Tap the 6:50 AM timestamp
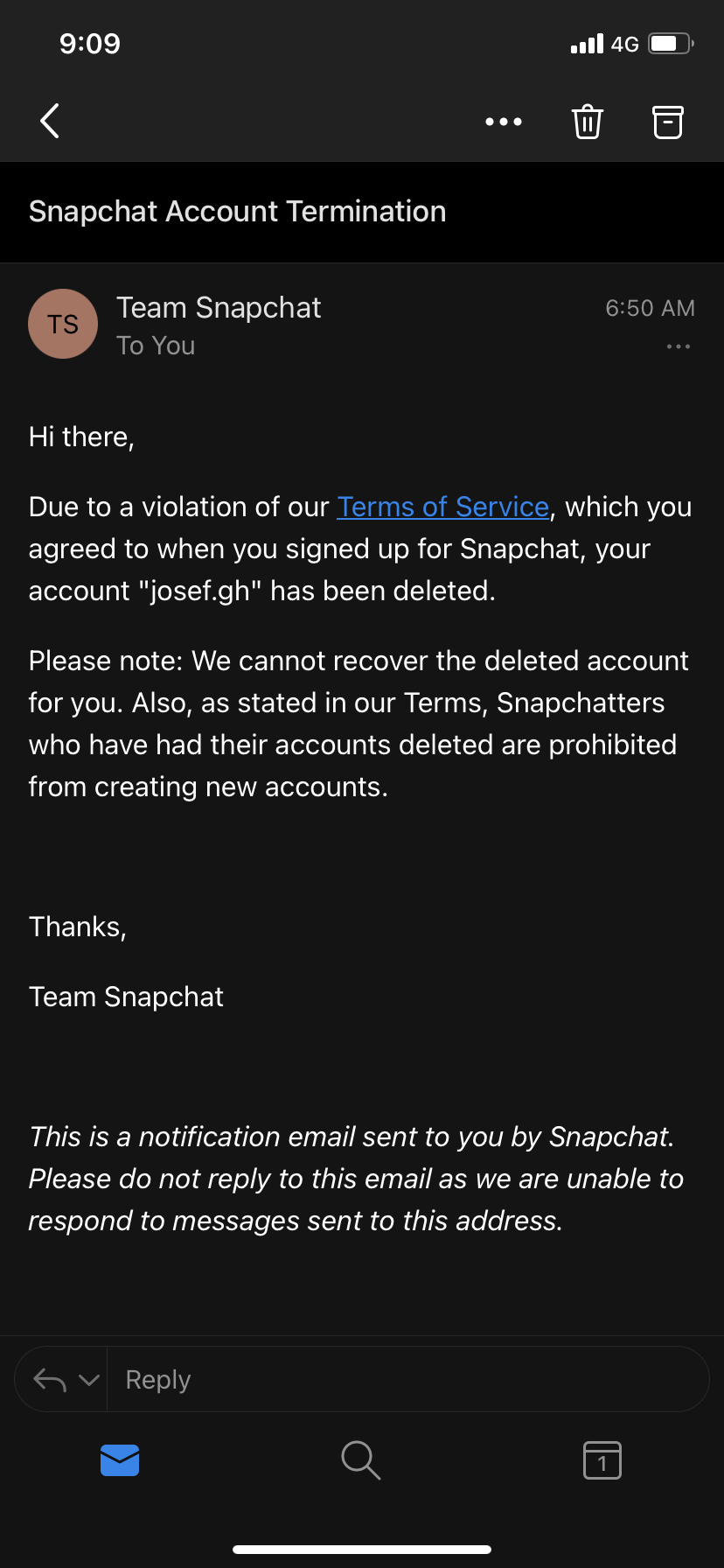This screenshot has height=1568, width=724. point(650,308)
